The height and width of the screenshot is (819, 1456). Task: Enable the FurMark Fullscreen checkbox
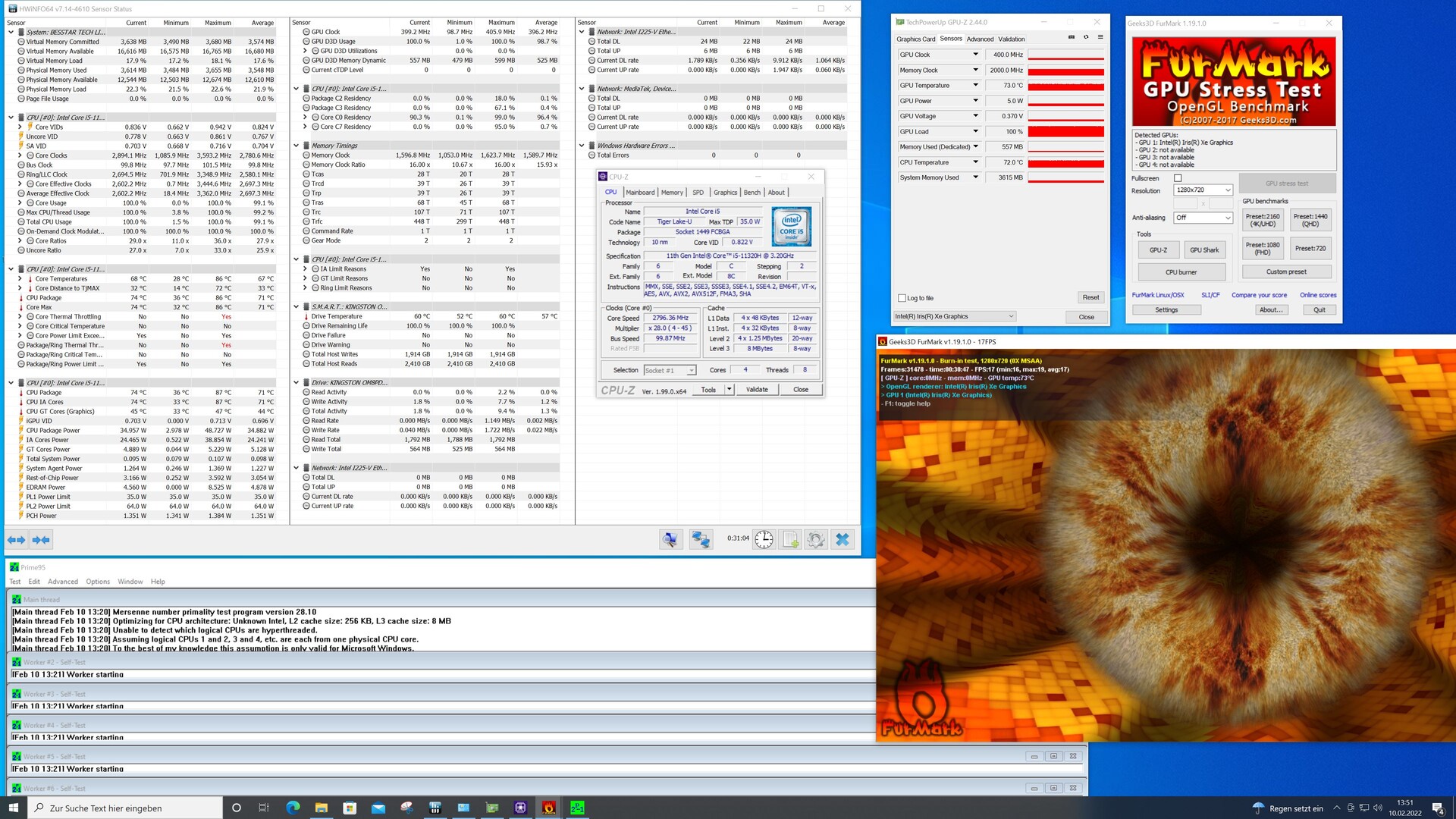pos(1178,178)
